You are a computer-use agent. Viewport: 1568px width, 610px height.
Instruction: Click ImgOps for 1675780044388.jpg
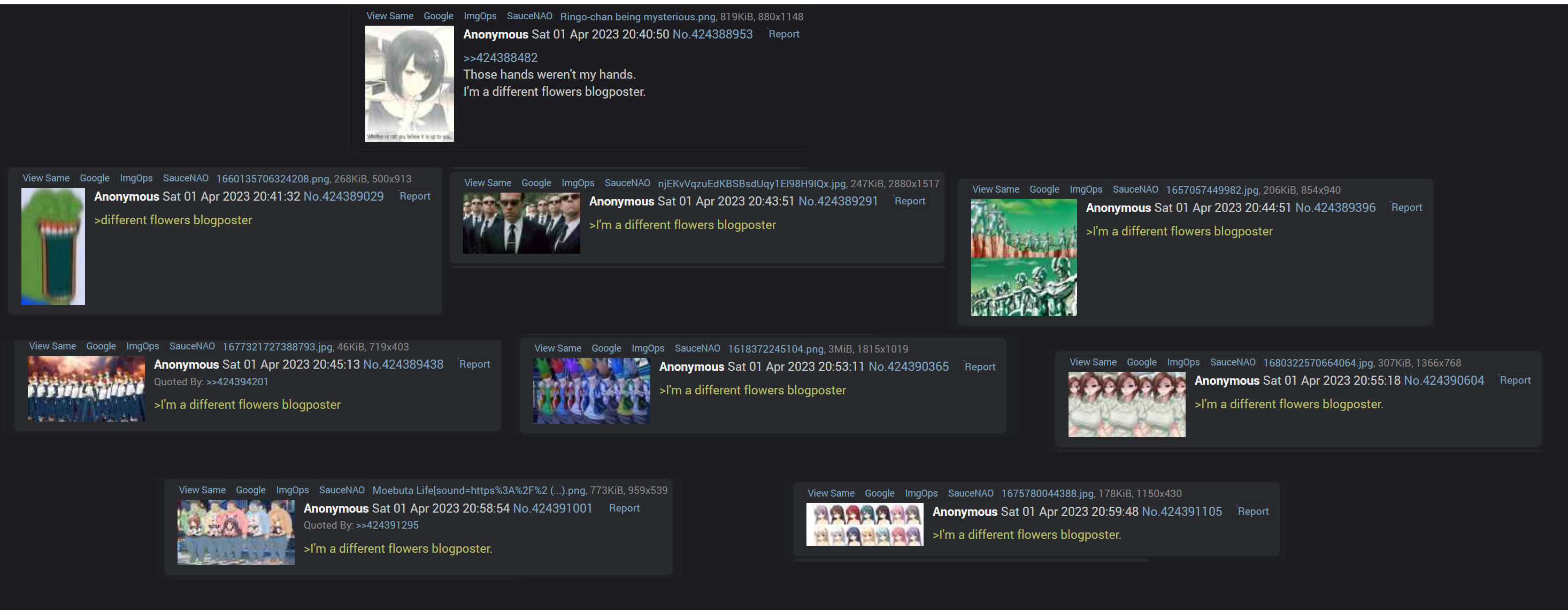pos(920,493)
